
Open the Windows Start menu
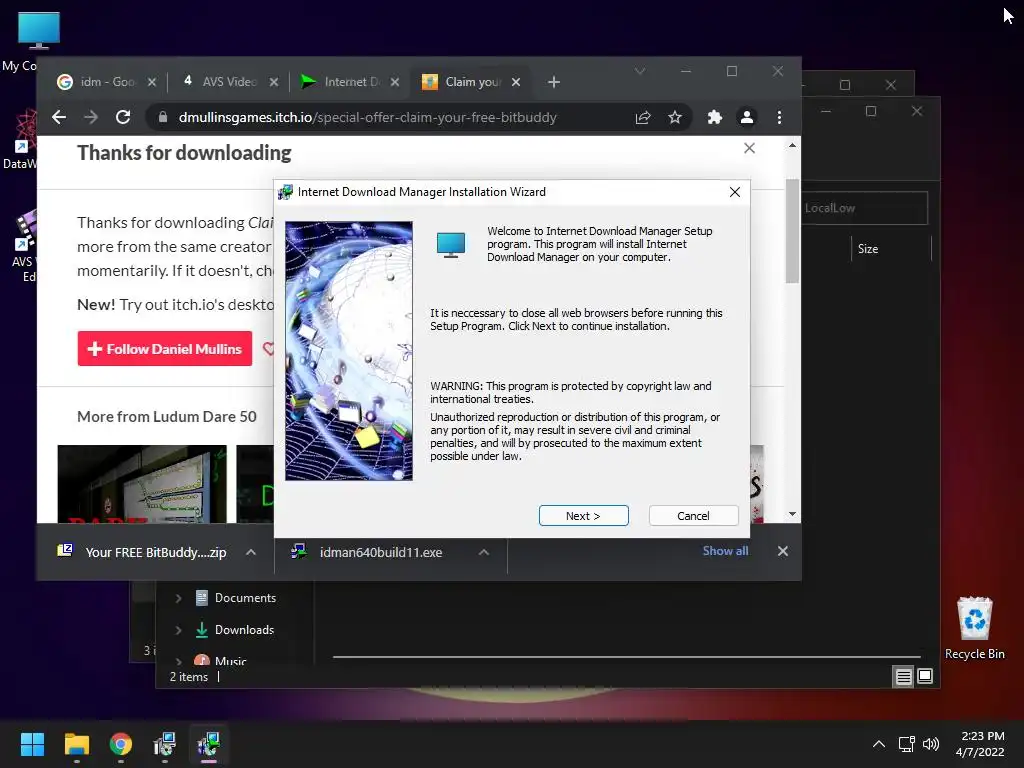pyautogui.click(x=32, y=744)
